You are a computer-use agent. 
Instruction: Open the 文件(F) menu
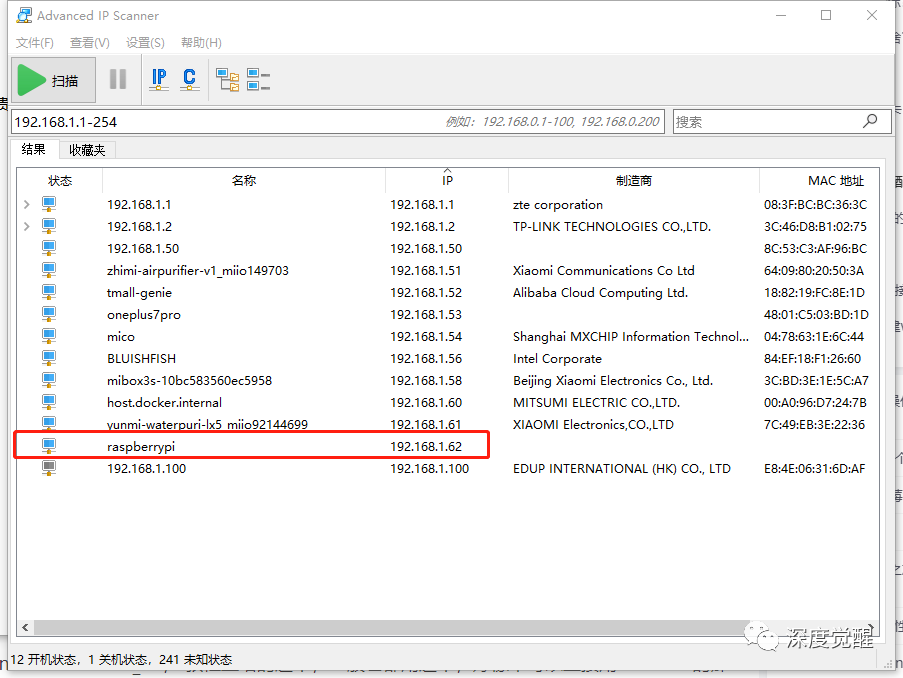[35, 43]
